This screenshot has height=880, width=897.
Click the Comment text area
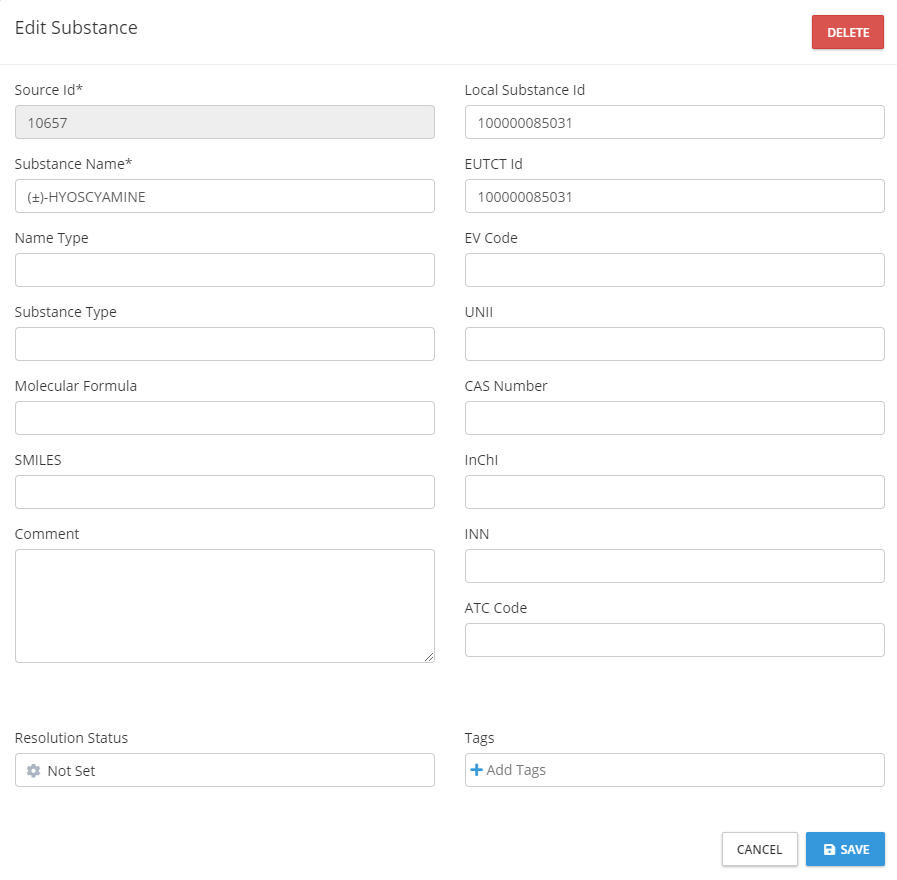click(x=224, y=605)
